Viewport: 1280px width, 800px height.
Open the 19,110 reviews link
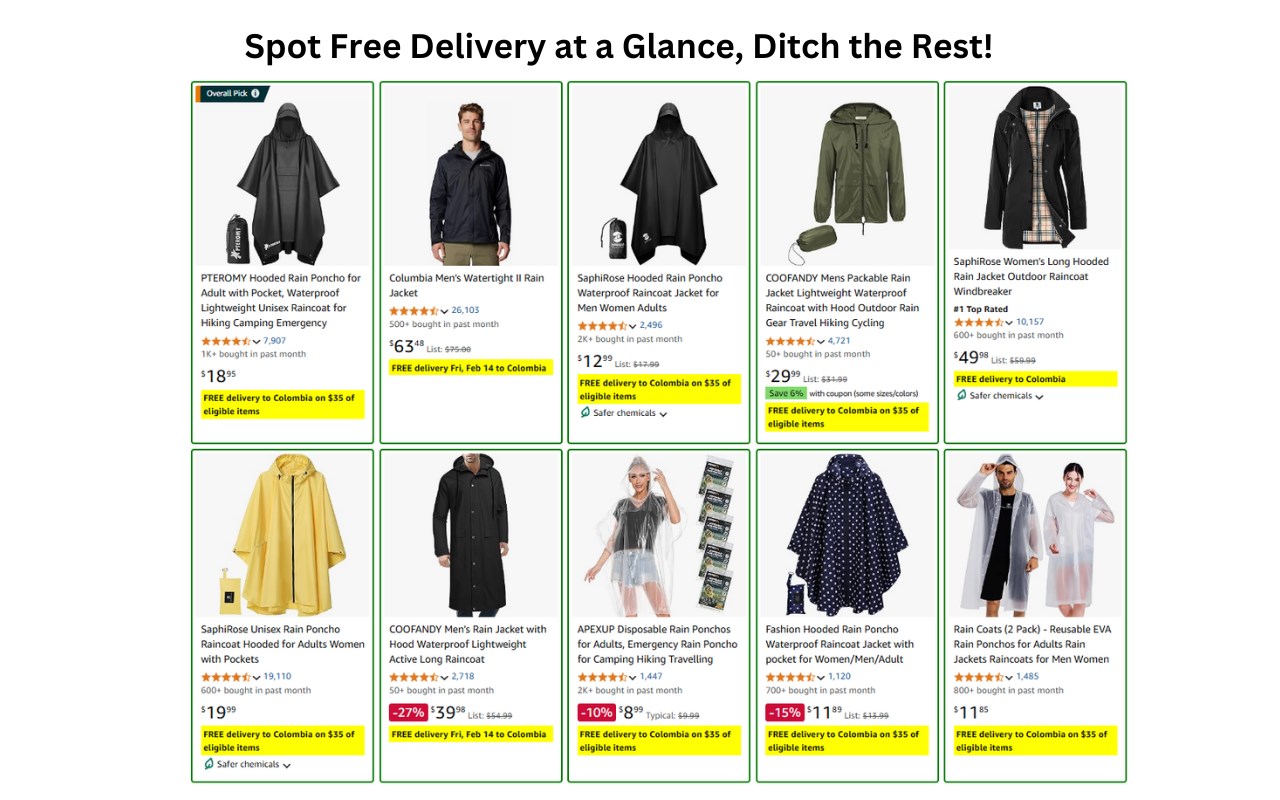click(x=277, y=676)
